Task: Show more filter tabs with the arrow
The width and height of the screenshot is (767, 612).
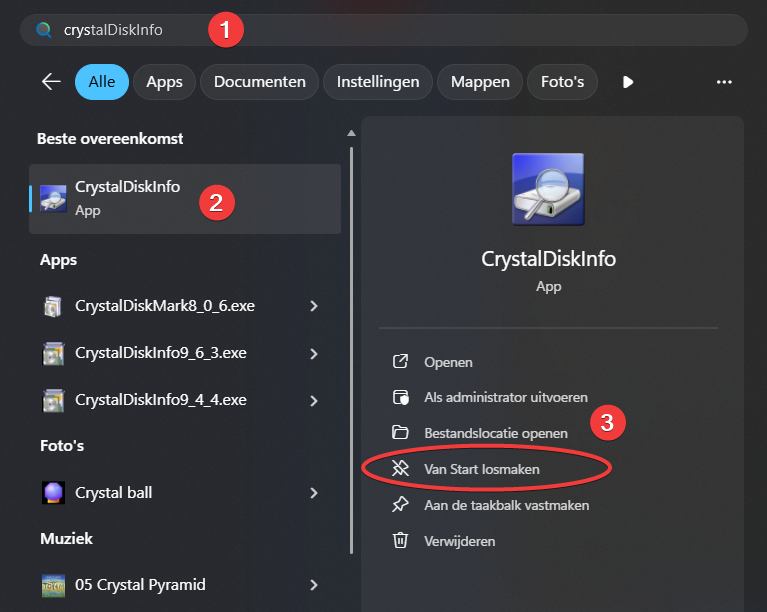Action: (628, 82)
